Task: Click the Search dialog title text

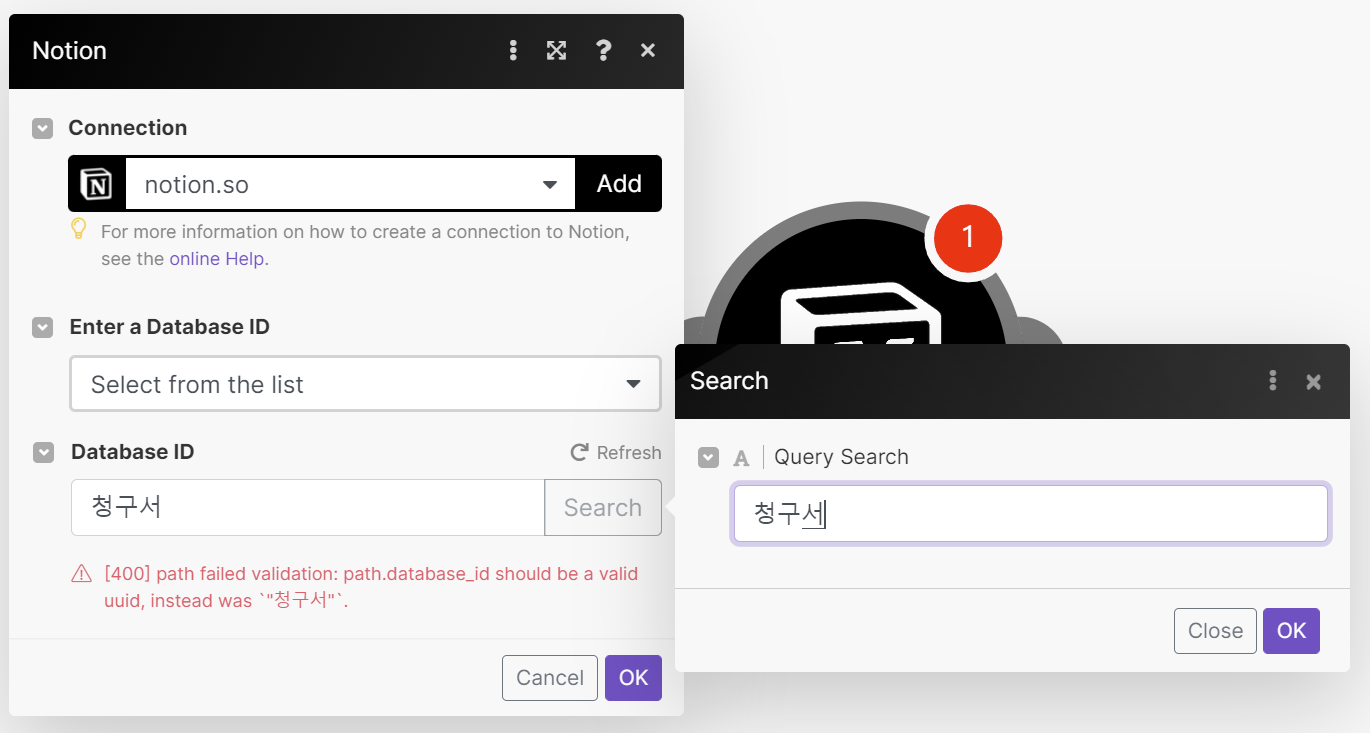Action: (x=729, y=381)
